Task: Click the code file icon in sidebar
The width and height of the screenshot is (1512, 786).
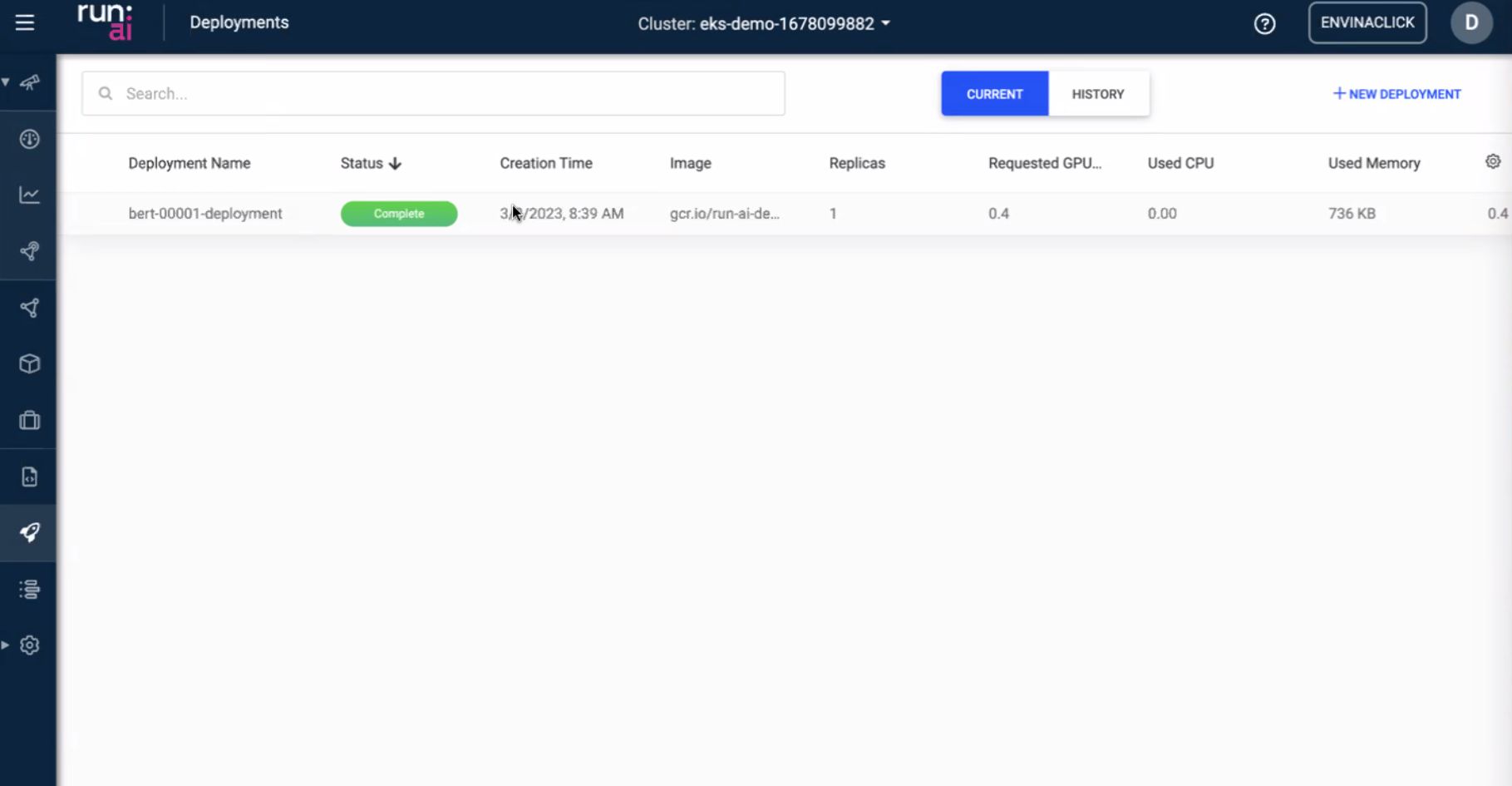Action: 30,477
